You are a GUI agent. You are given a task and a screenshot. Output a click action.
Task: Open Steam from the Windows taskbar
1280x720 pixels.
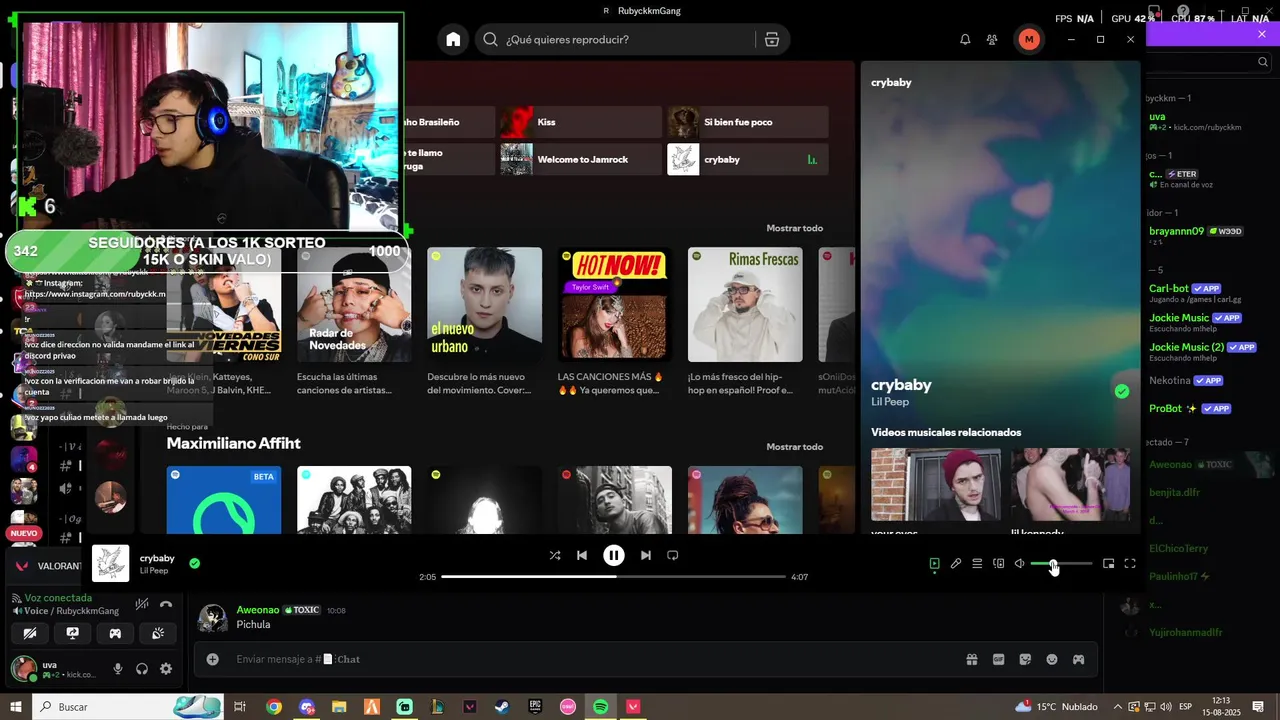coord(502,706)
